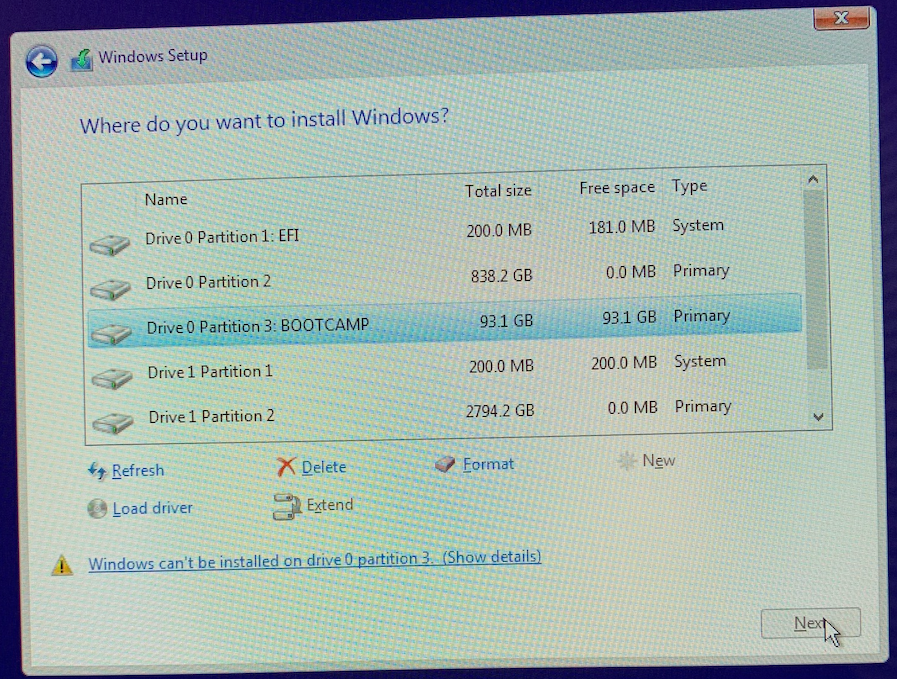
Task: Close the Windows Setup window
Action: (x=842, y=18)
